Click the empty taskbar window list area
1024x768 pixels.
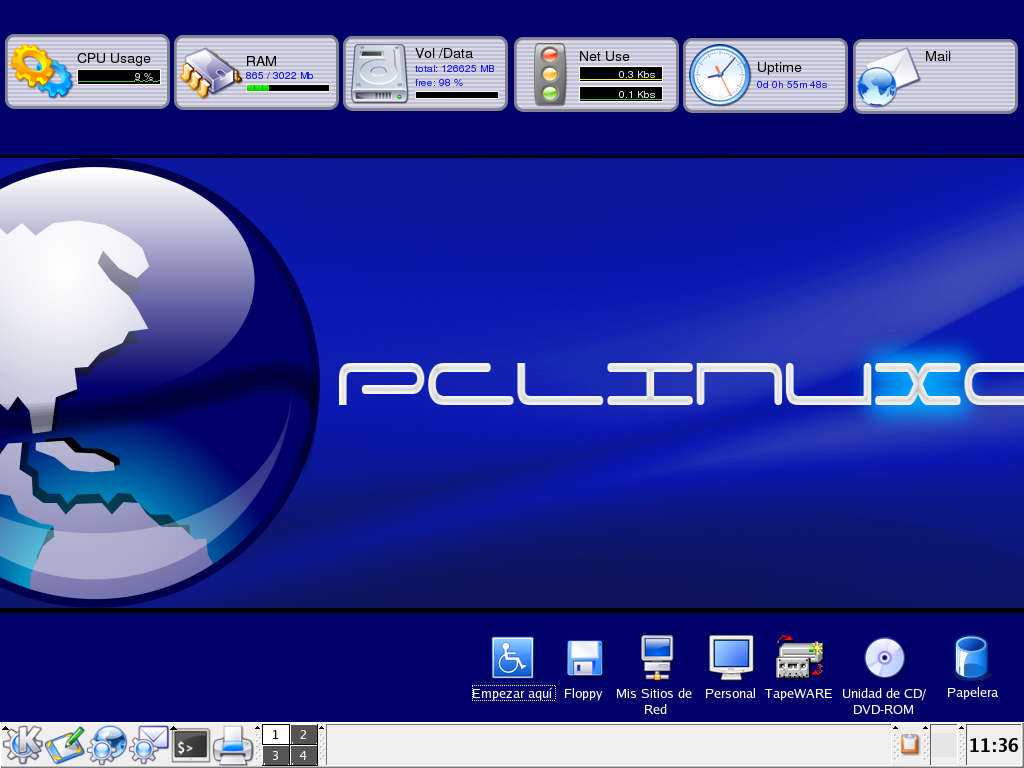tap(609, 745)
